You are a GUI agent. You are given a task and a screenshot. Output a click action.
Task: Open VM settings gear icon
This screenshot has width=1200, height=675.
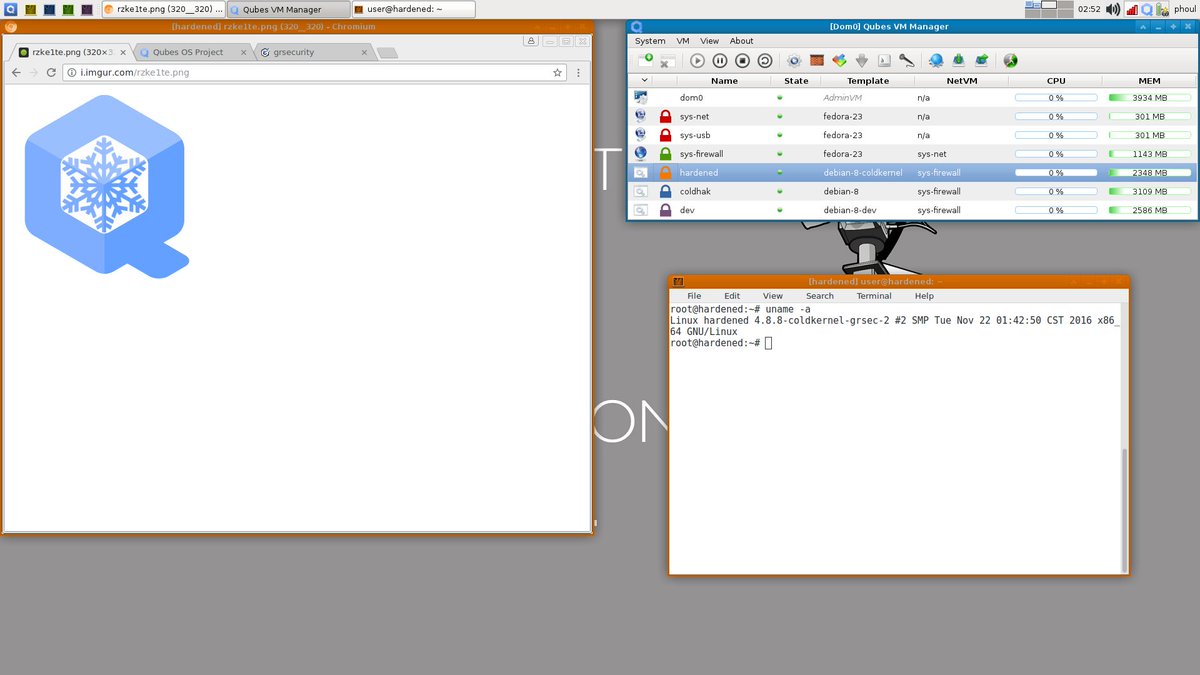point(794,61)
